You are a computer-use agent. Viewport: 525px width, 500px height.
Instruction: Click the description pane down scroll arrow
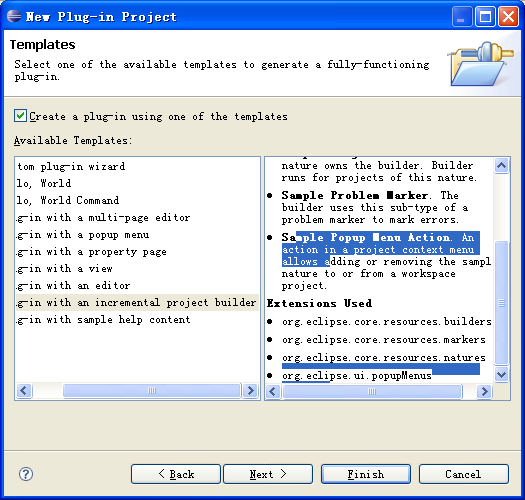click(x=501, y=374)
